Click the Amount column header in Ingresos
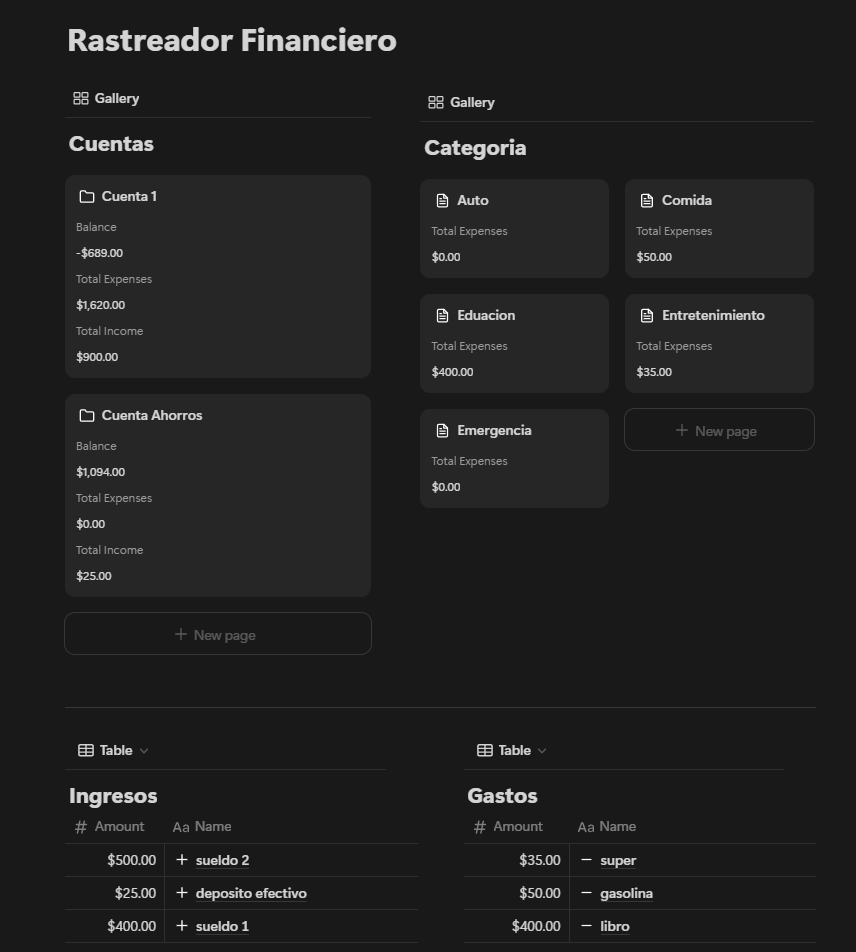This screenshot has width=856, height=952. point(119,826)
